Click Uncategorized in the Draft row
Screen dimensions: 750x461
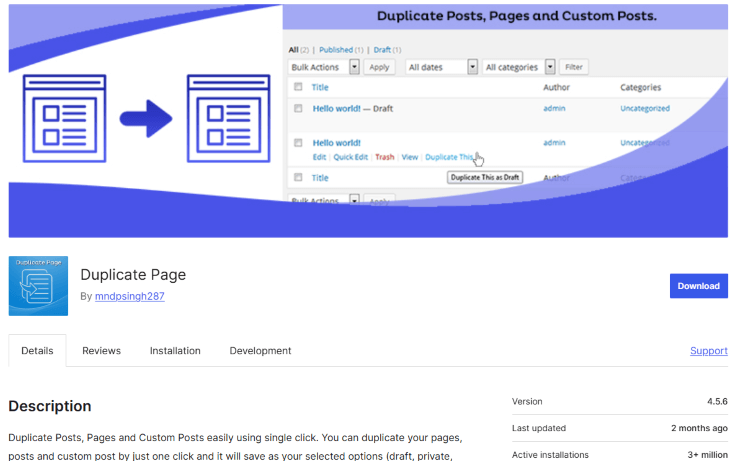[645, 108]
